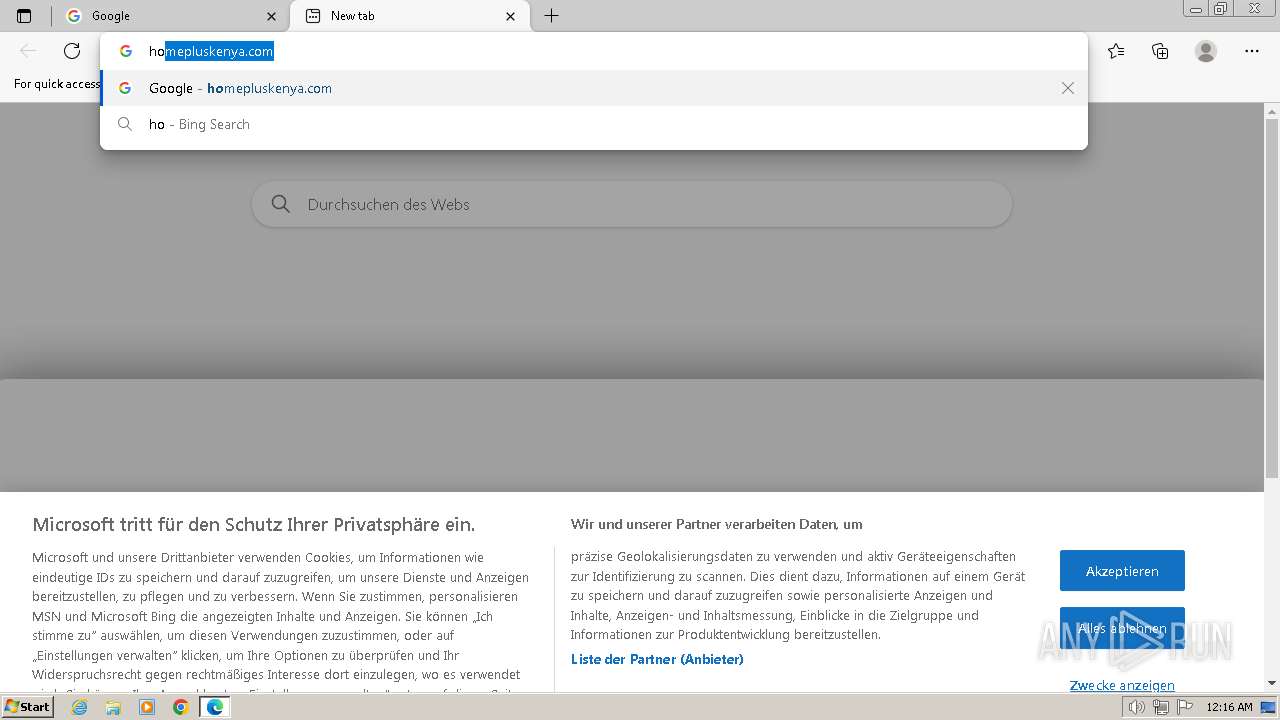1280x720 pixels.
Task: Close the Google tab
Action: tap(272, 16)
